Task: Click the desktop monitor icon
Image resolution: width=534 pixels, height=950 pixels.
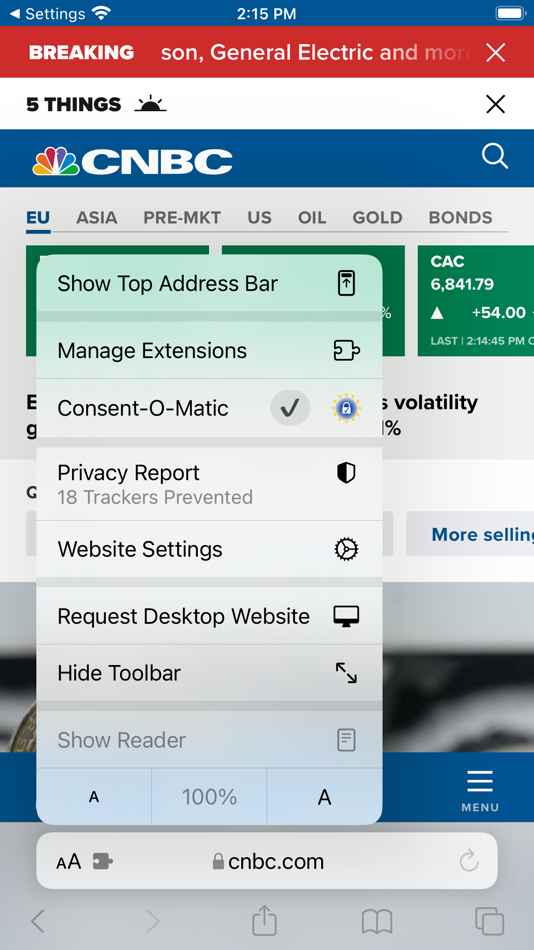Action: 346,616
